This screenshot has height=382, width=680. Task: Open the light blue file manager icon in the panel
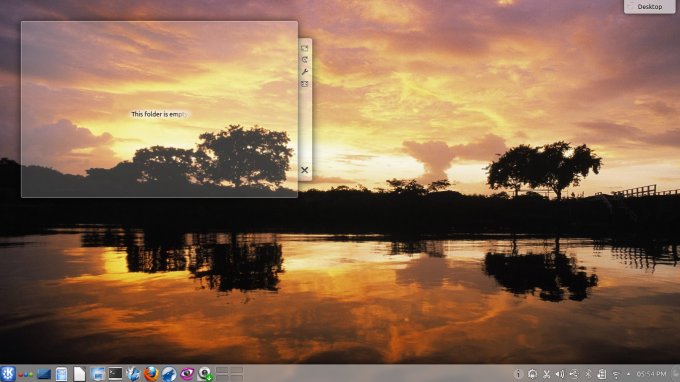61,374
